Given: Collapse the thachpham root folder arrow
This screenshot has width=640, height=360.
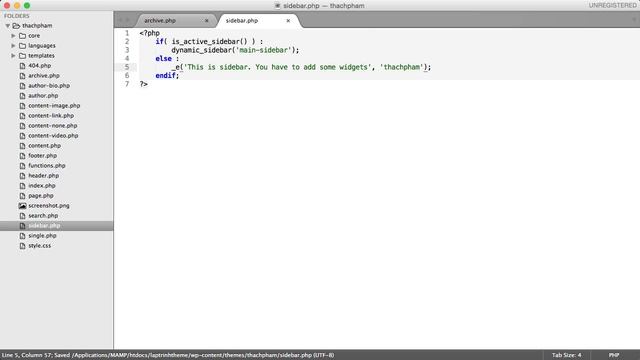Looking at the screenshot, I should pyautogui.click(x=8, y=26).
